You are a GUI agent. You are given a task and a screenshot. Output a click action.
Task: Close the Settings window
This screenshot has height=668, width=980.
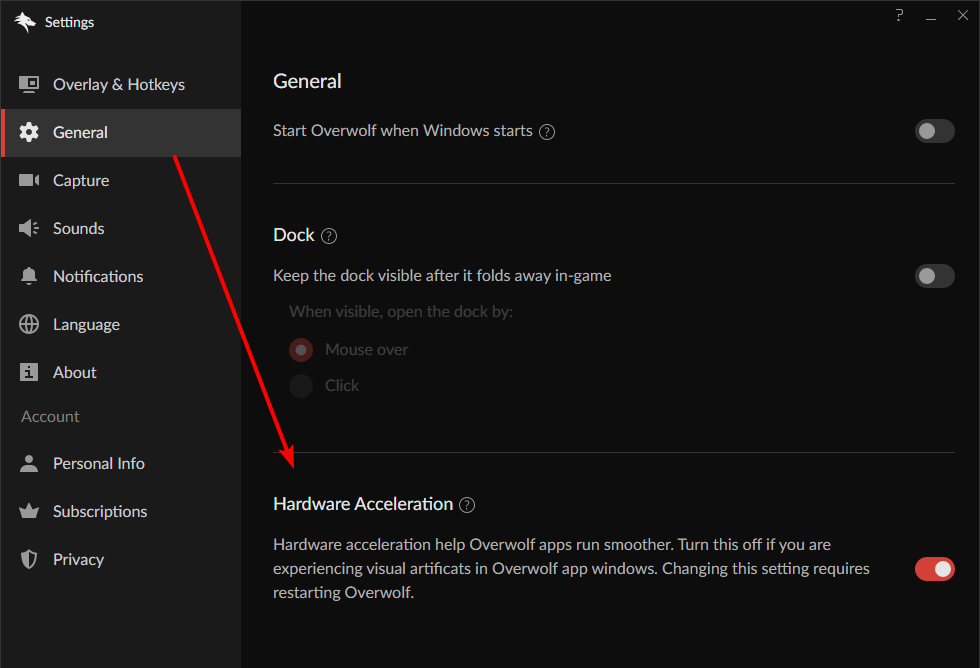tap(962, 15)
